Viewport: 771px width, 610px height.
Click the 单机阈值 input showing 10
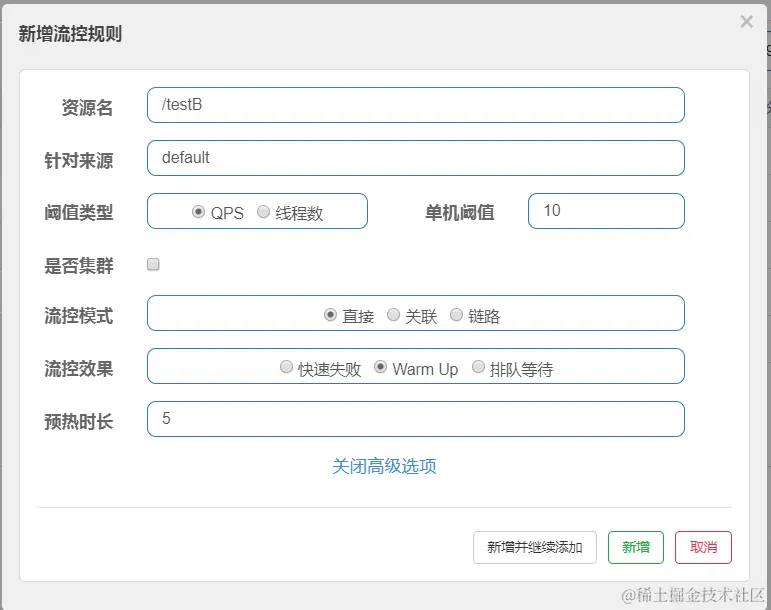(x=606, y=211)
